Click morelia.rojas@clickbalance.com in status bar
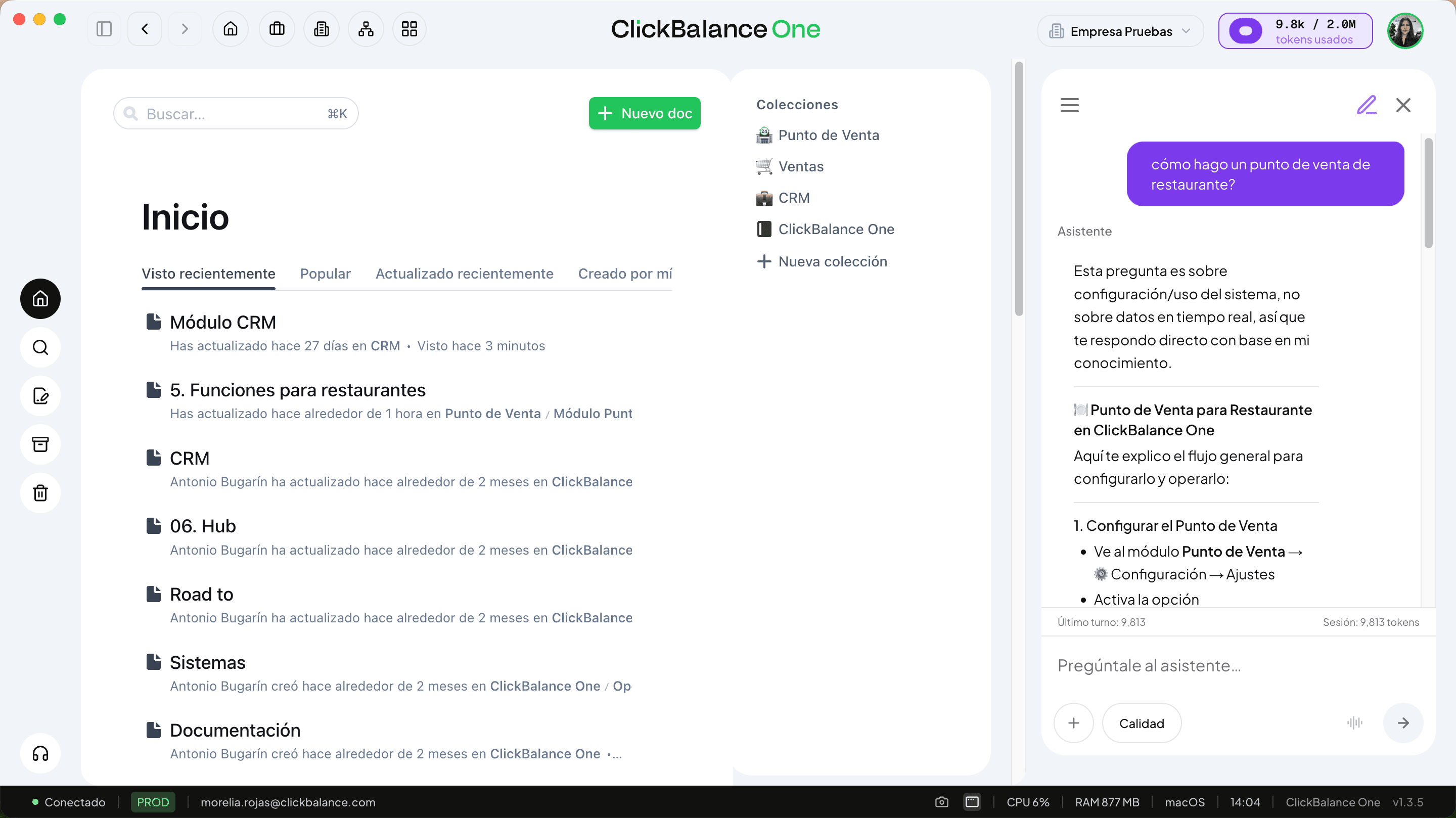The width and height of the screenshot is (1456, 818). (288, 802)
